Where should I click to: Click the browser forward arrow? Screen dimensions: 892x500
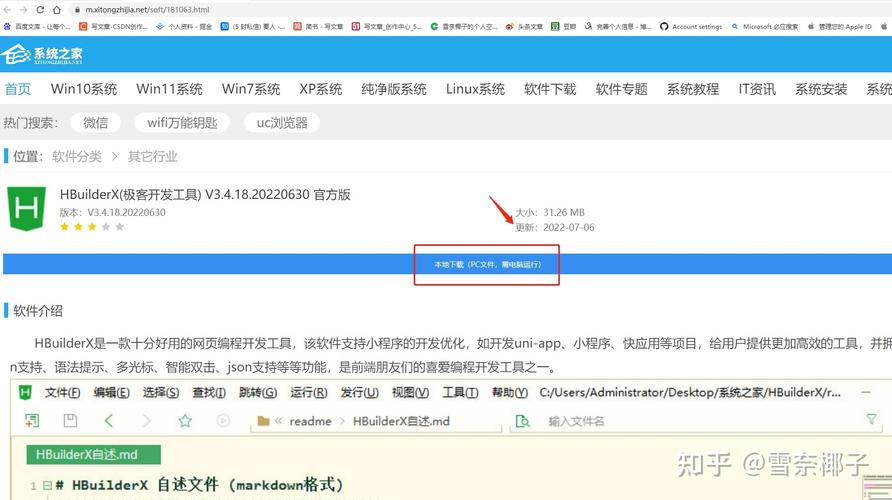point(23,10)
